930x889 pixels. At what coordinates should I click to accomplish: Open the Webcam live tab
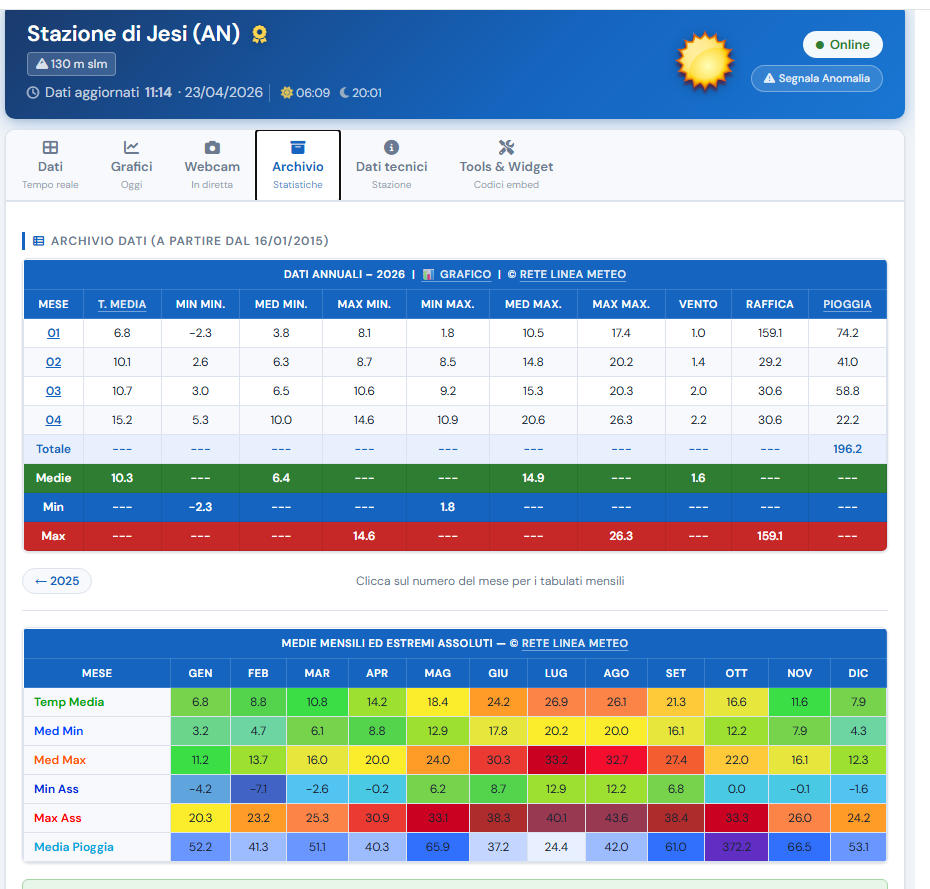point(212,165)
